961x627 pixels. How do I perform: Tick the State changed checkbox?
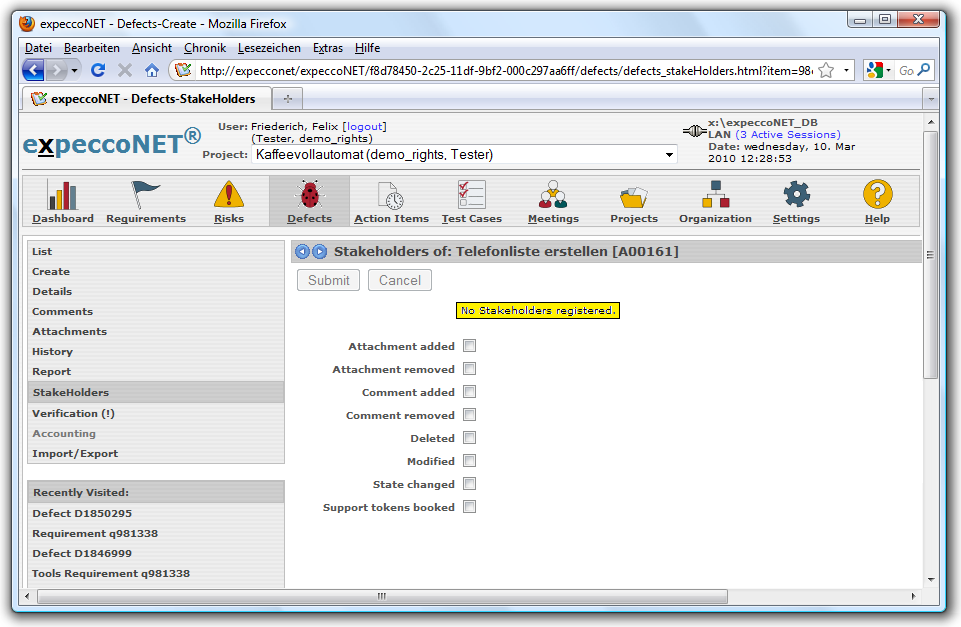(x=469, y=484)
